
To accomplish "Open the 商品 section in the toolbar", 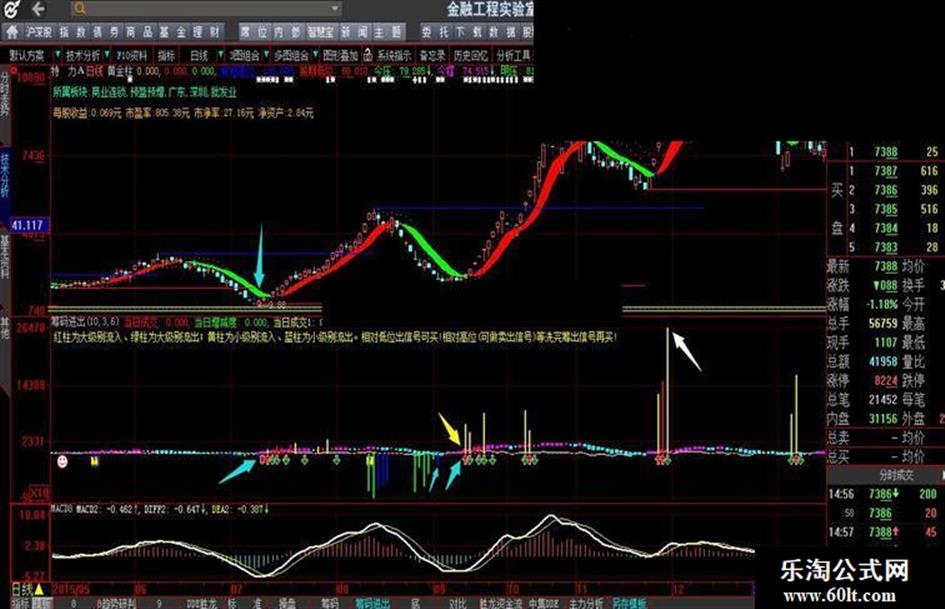I will click(x=139, y=32).
